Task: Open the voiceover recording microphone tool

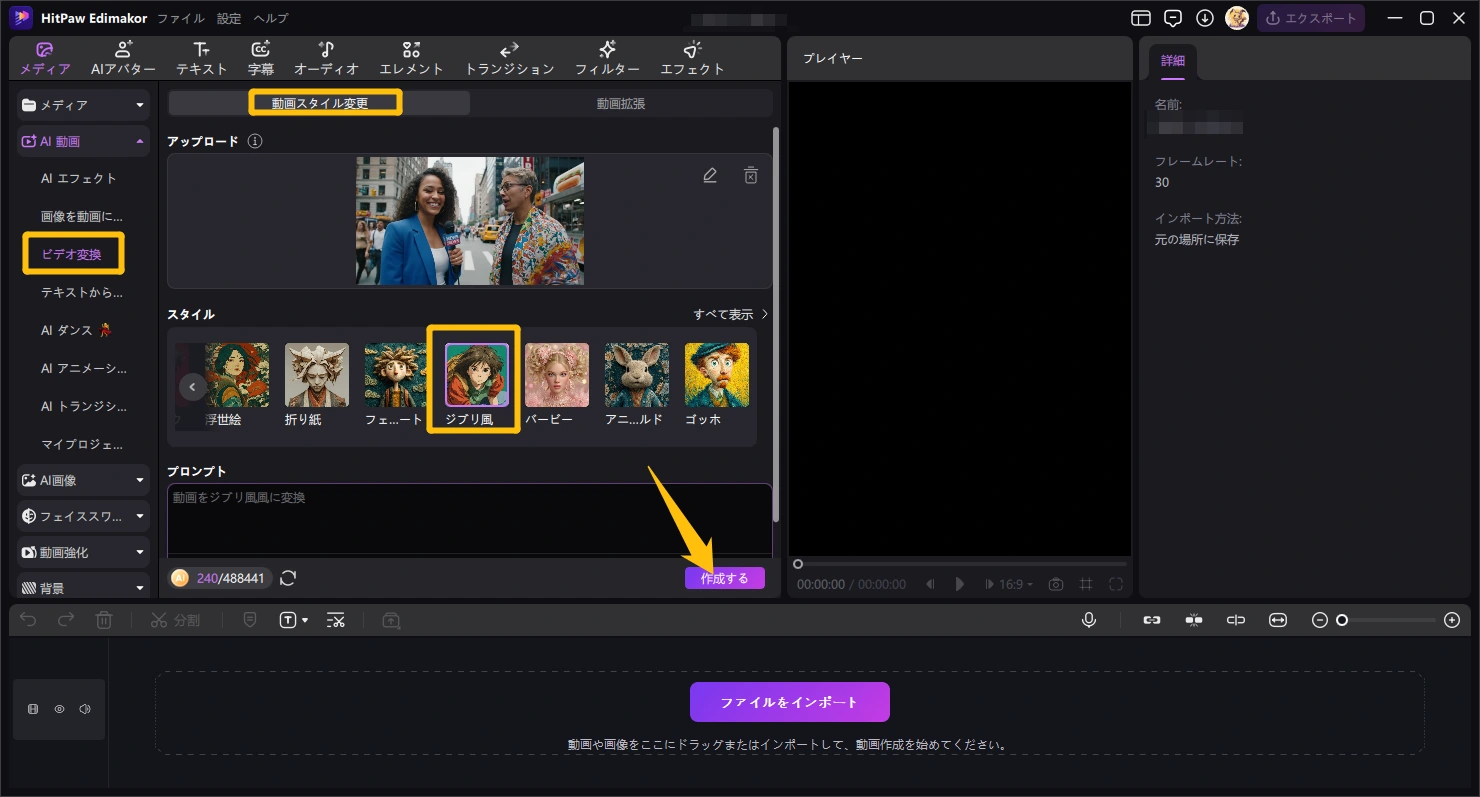Action: click(x=1089, y=620)
